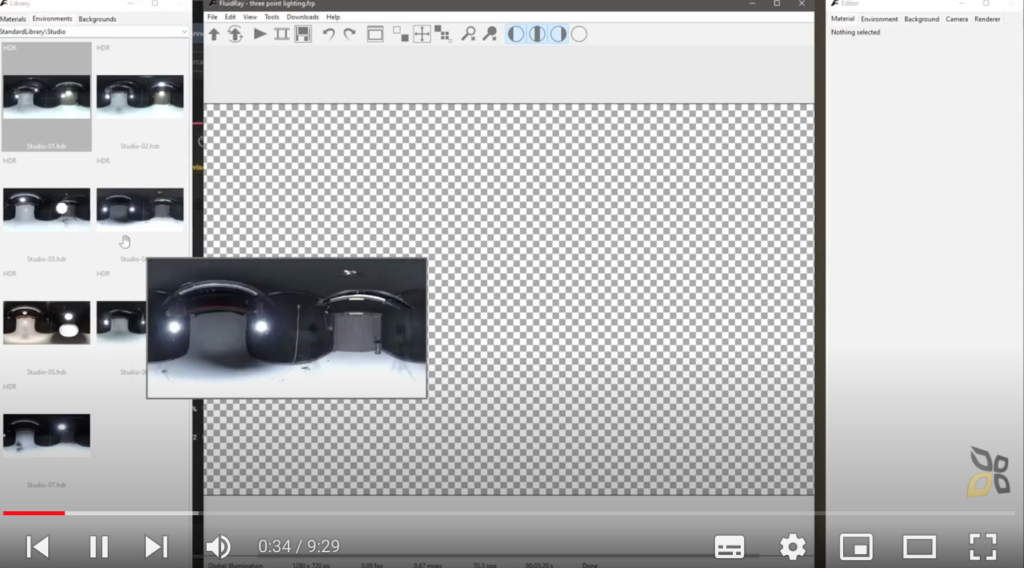Click the second filled magnifier icon

click(490, 34)
